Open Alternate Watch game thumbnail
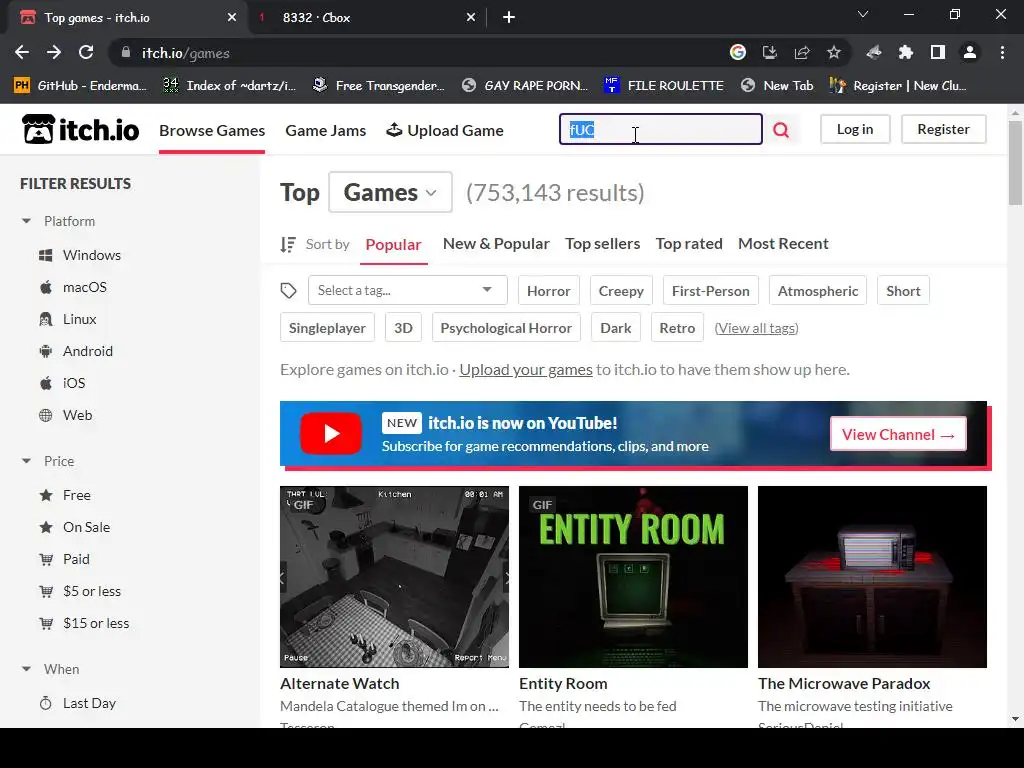The width and height of the screenshot is (1024, 768). click(394, 577)
